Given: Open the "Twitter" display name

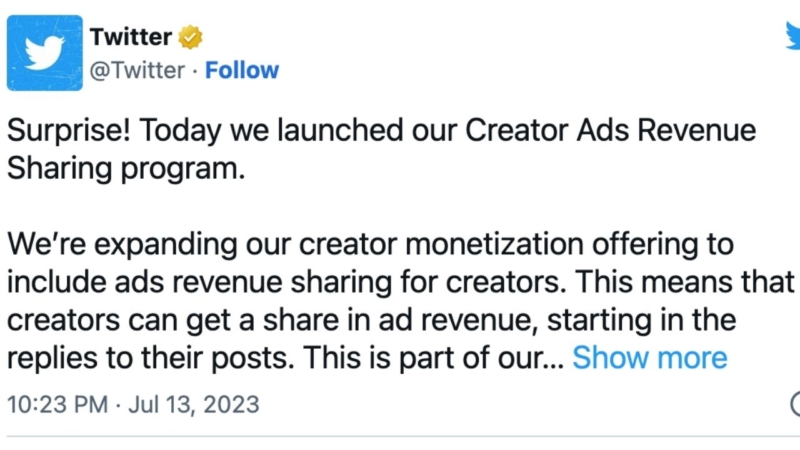Looking at the screenshot, I should coord(130,38).
